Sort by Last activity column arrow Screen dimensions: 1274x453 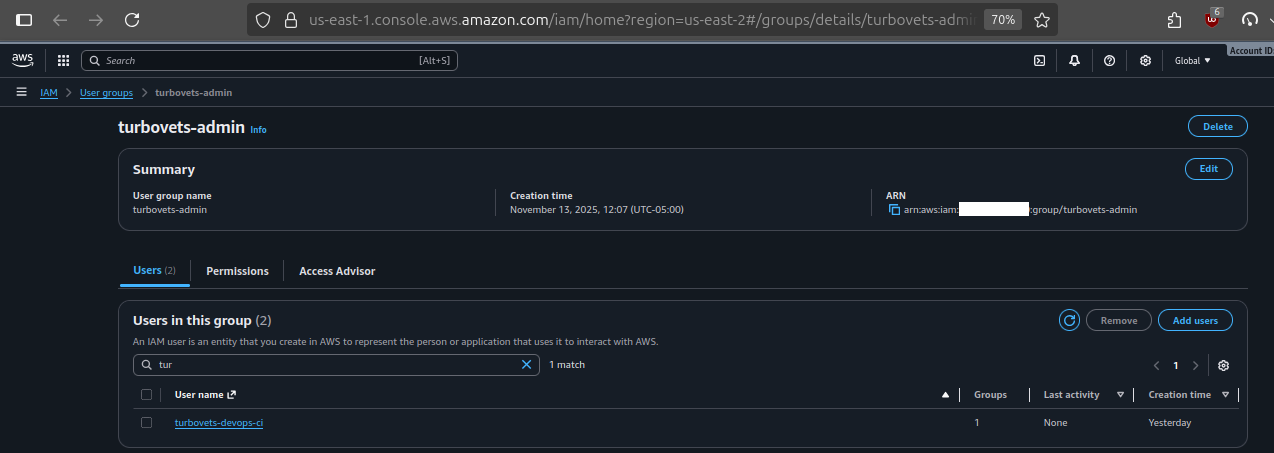click(1120, 395)
